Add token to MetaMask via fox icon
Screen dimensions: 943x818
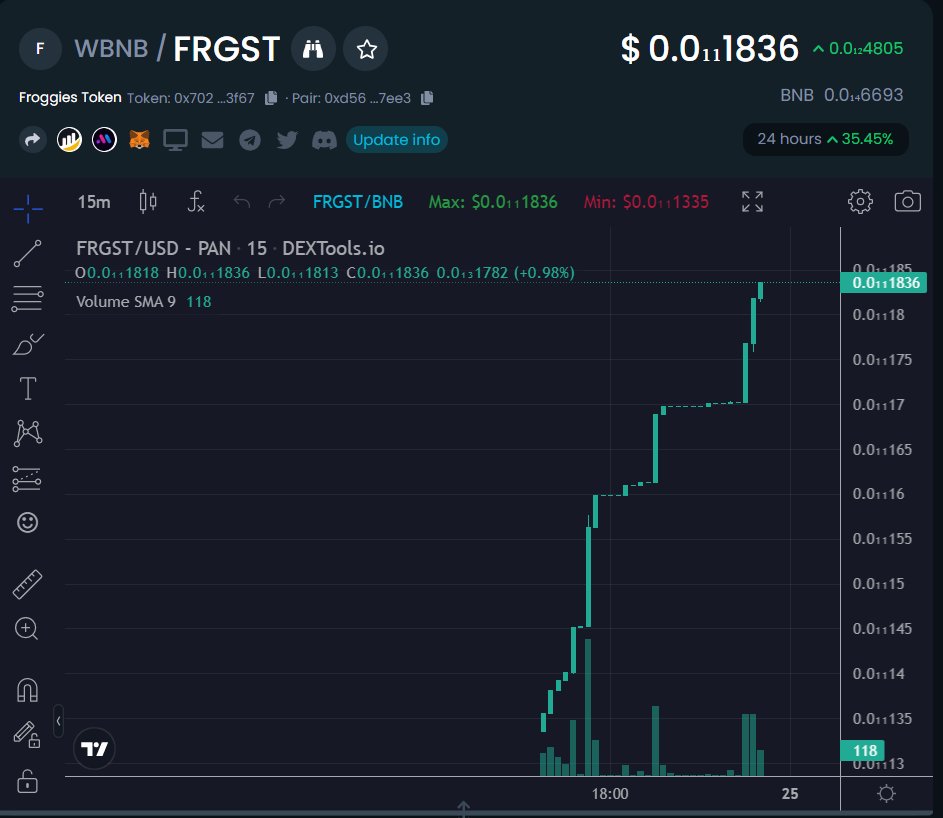(x=140, y=140)
